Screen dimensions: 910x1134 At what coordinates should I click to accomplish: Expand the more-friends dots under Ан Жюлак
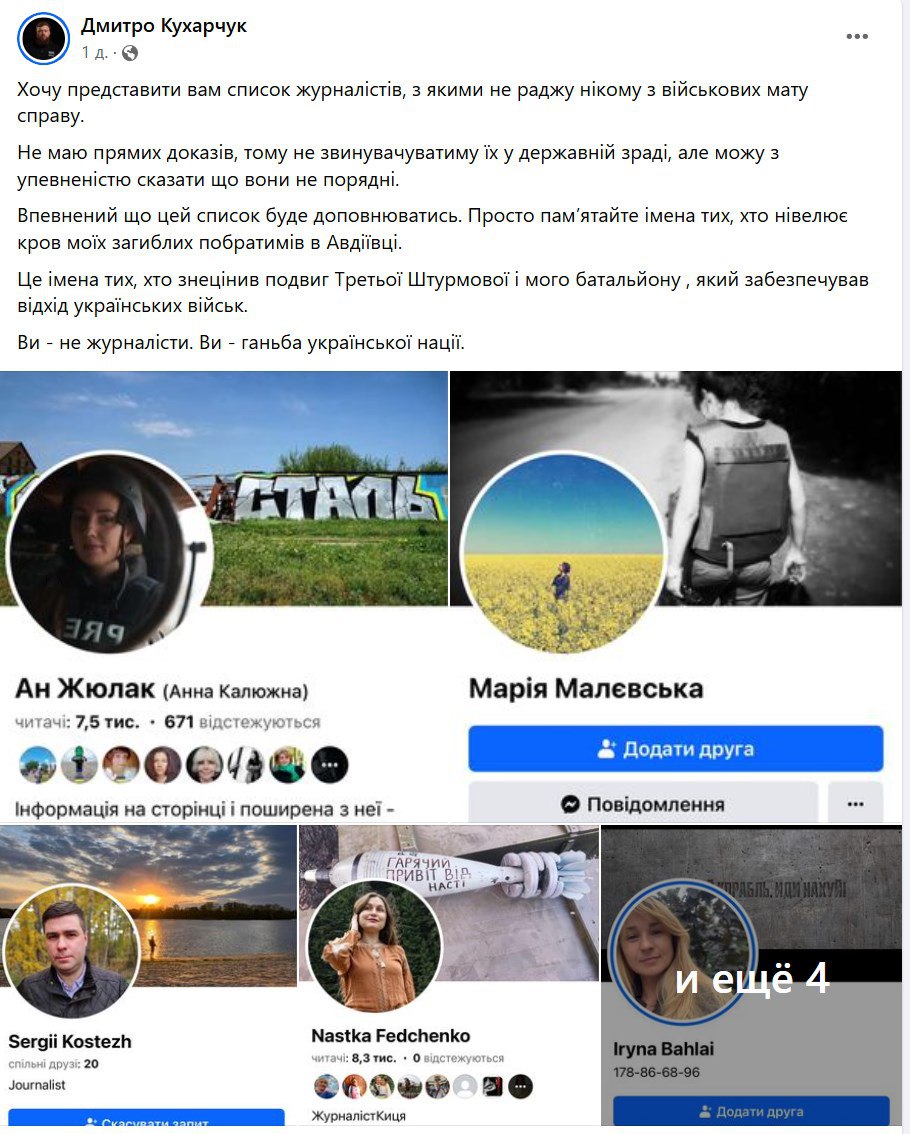point(330,765)
